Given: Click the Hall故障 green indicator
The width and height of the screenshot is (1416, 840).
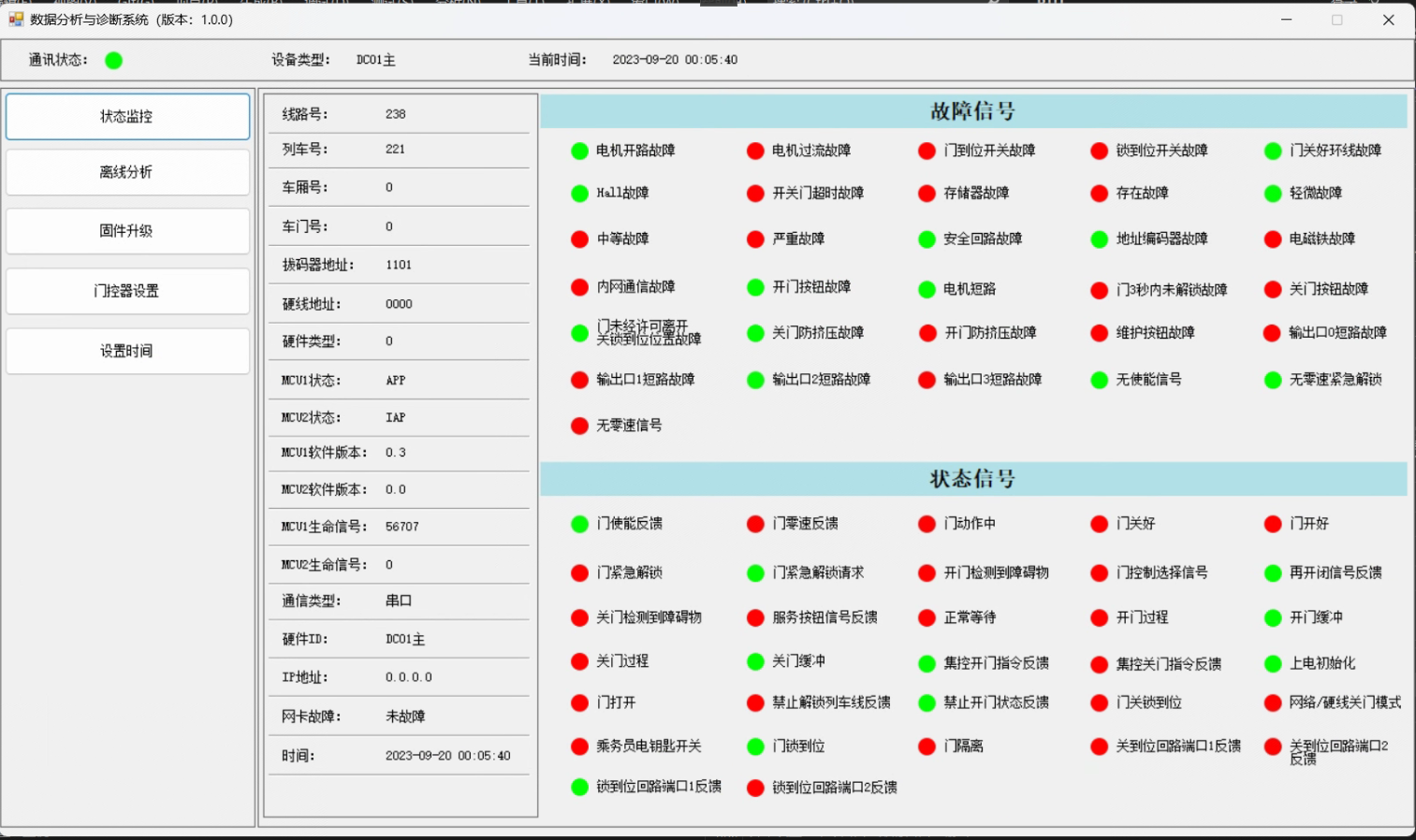Looking at the screenshot, I should click(x=579, y=194).
